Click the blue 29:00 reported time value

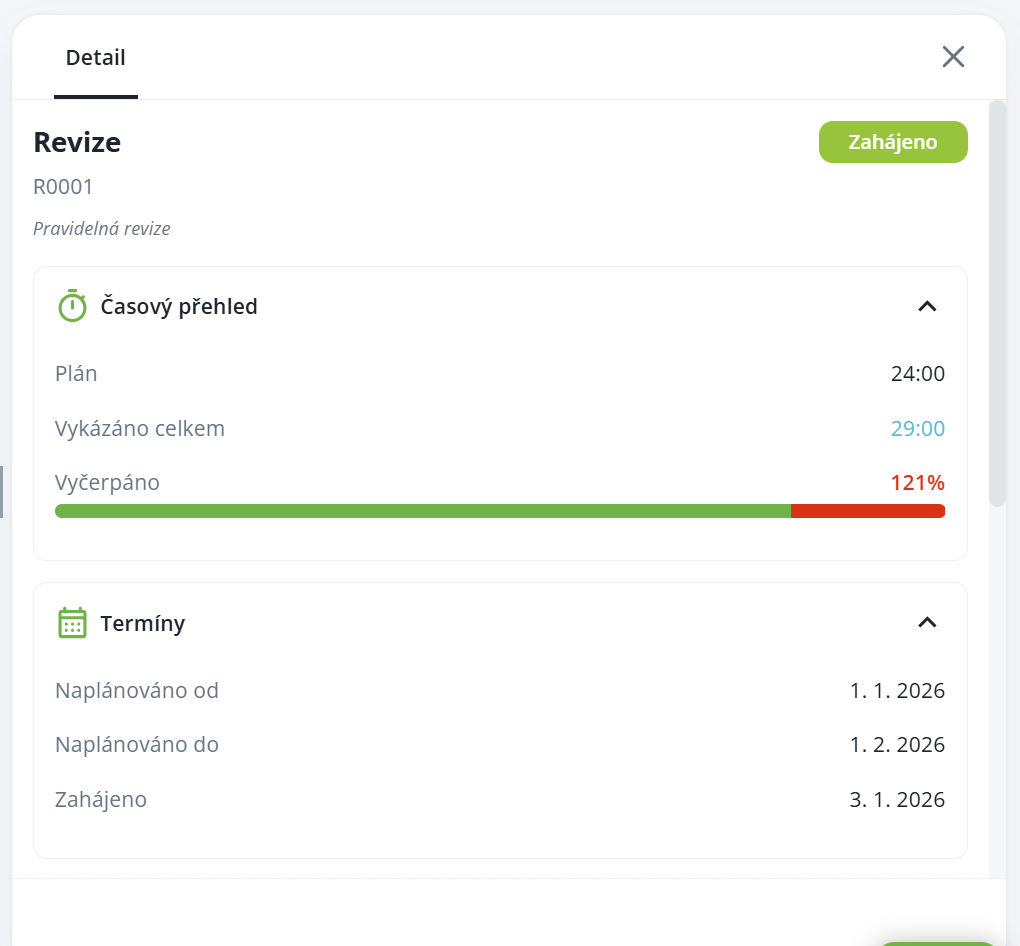(x=917, y=429)
